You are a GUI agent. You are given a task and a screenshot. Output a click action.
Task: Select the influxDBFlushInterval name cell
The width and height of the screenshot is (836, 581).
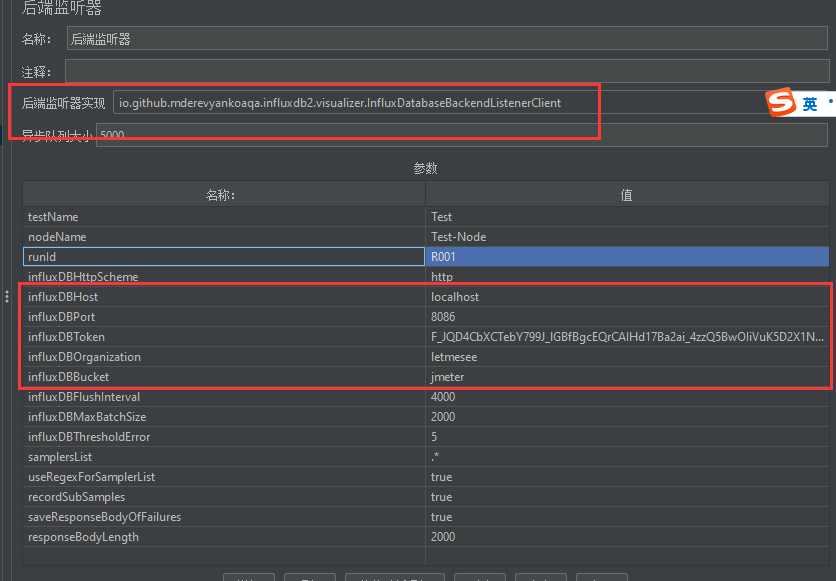click(224, 397)
